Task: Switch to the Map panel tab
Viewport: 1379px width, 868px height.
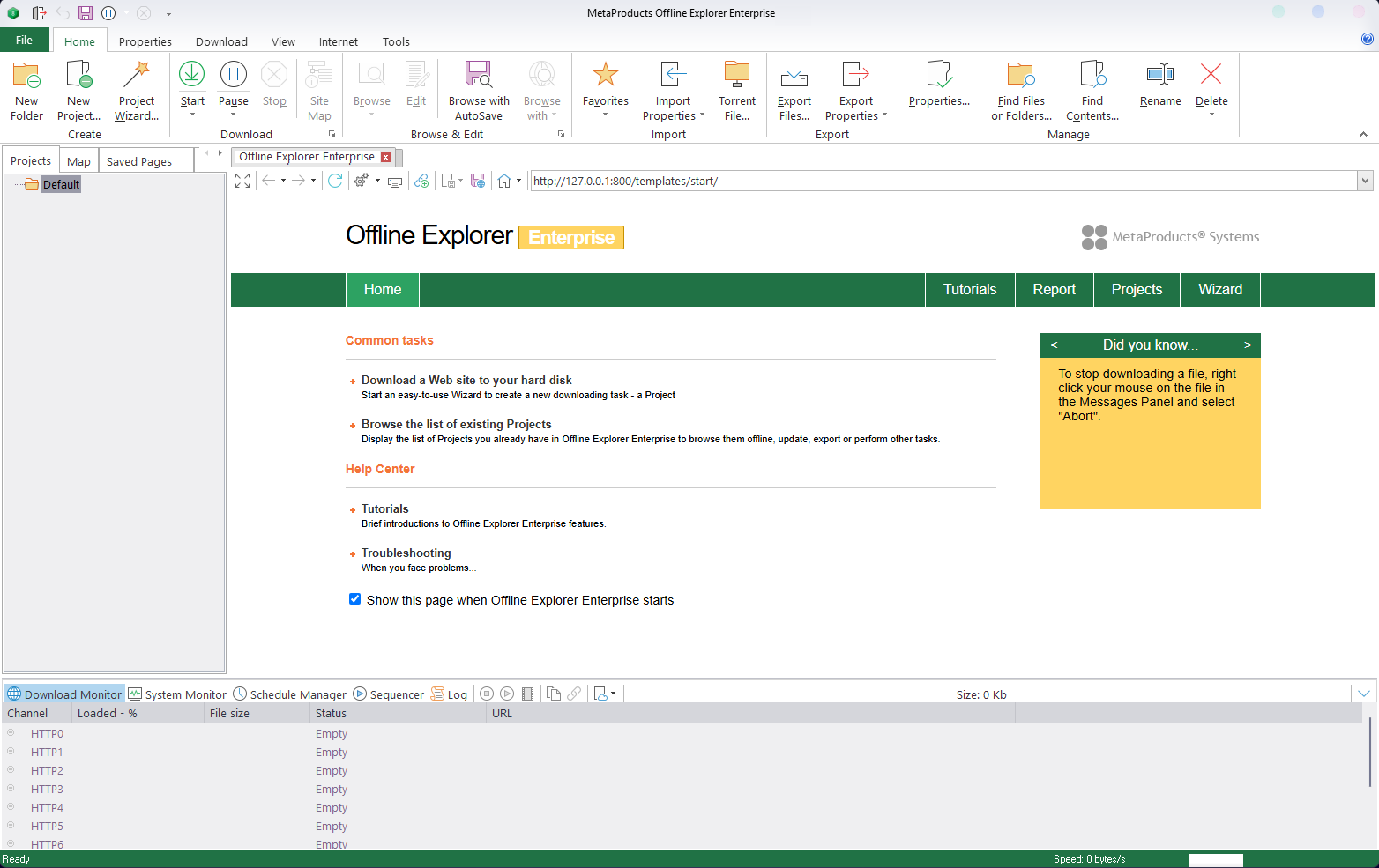Action: click(78, 161)
